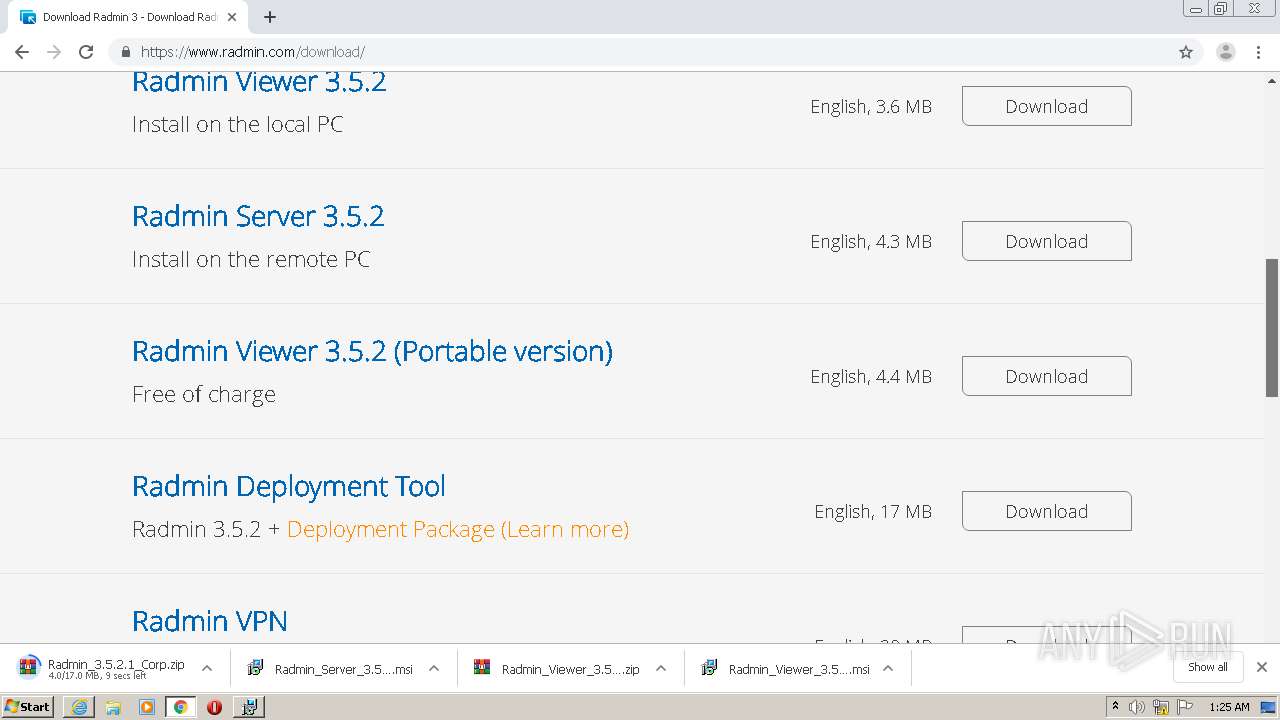Launch Internet Explorer from taskbar
Image resolution: width=1280 pixels, height=720 pixels.
coord(79,707)
